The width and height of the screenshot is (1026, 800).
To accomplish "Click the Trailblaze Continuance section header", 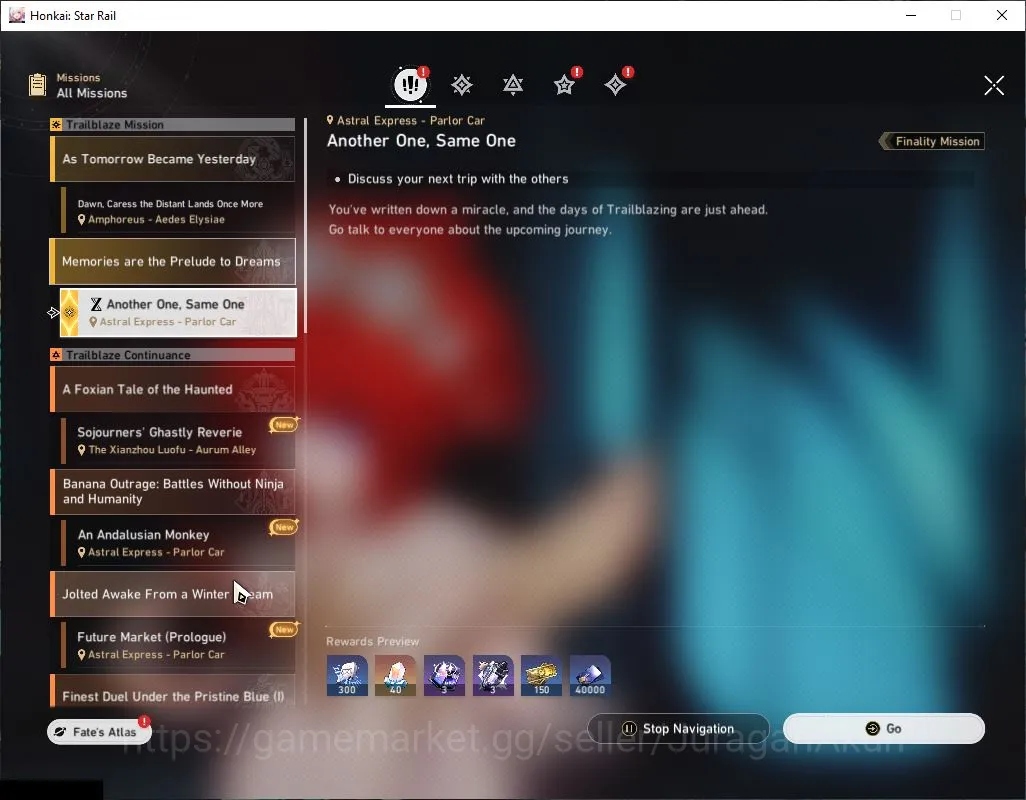I will tap(172, 355).
